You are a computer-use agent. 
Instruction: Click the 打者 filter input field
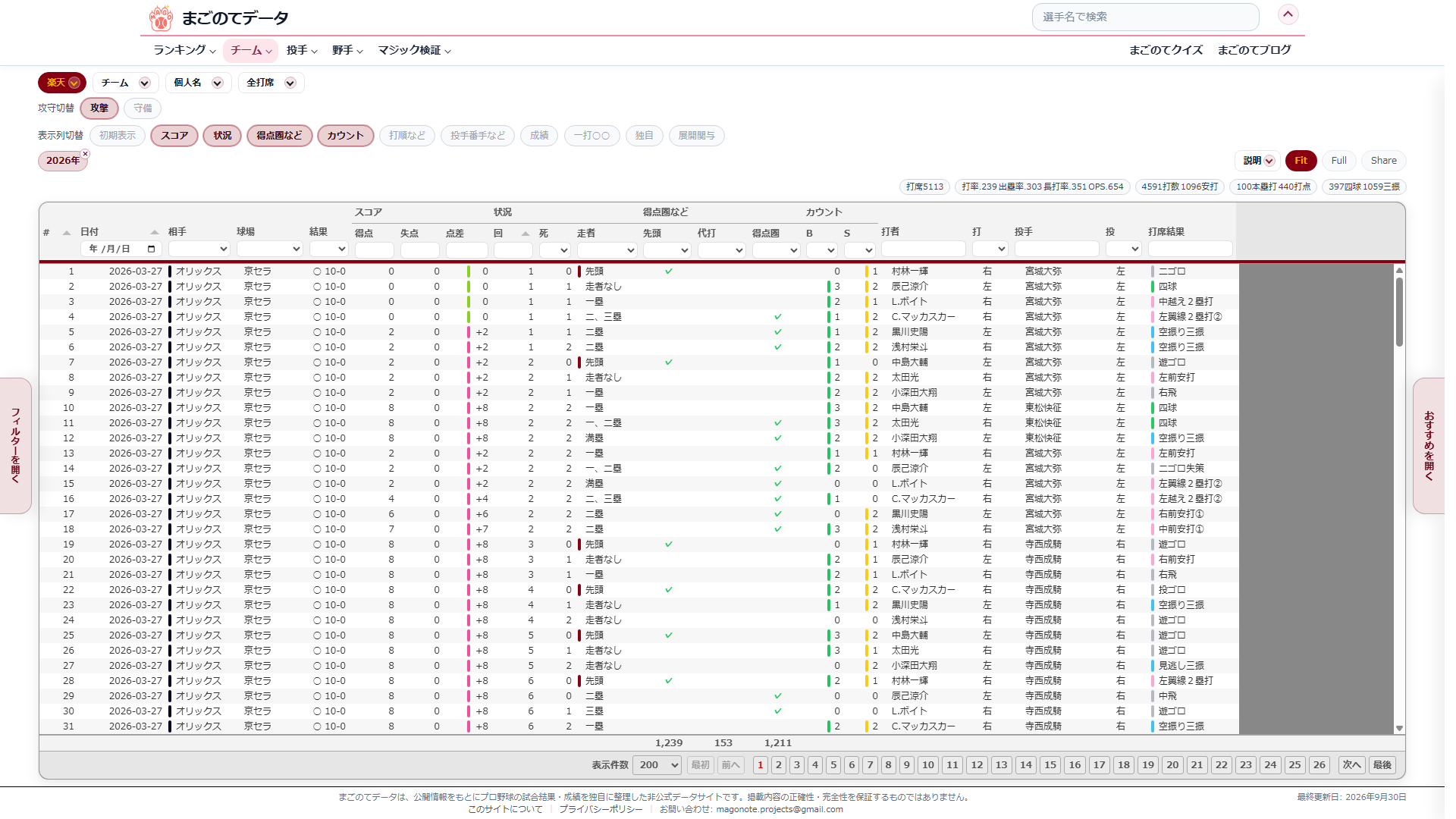click(x=923, y=249)
